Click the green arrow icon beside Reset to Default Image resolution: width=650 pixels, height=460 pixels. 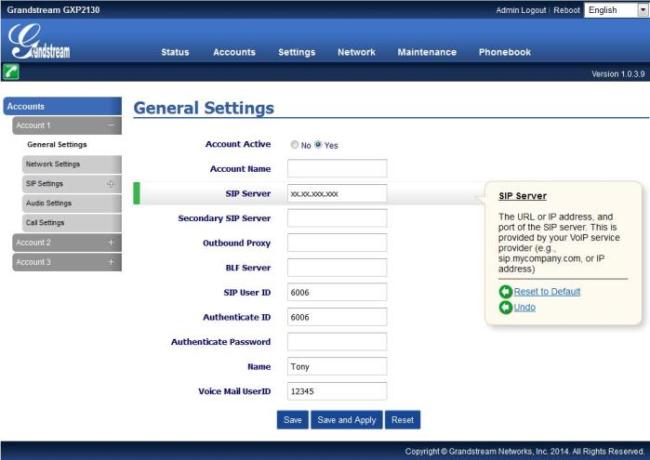[505, 292]
